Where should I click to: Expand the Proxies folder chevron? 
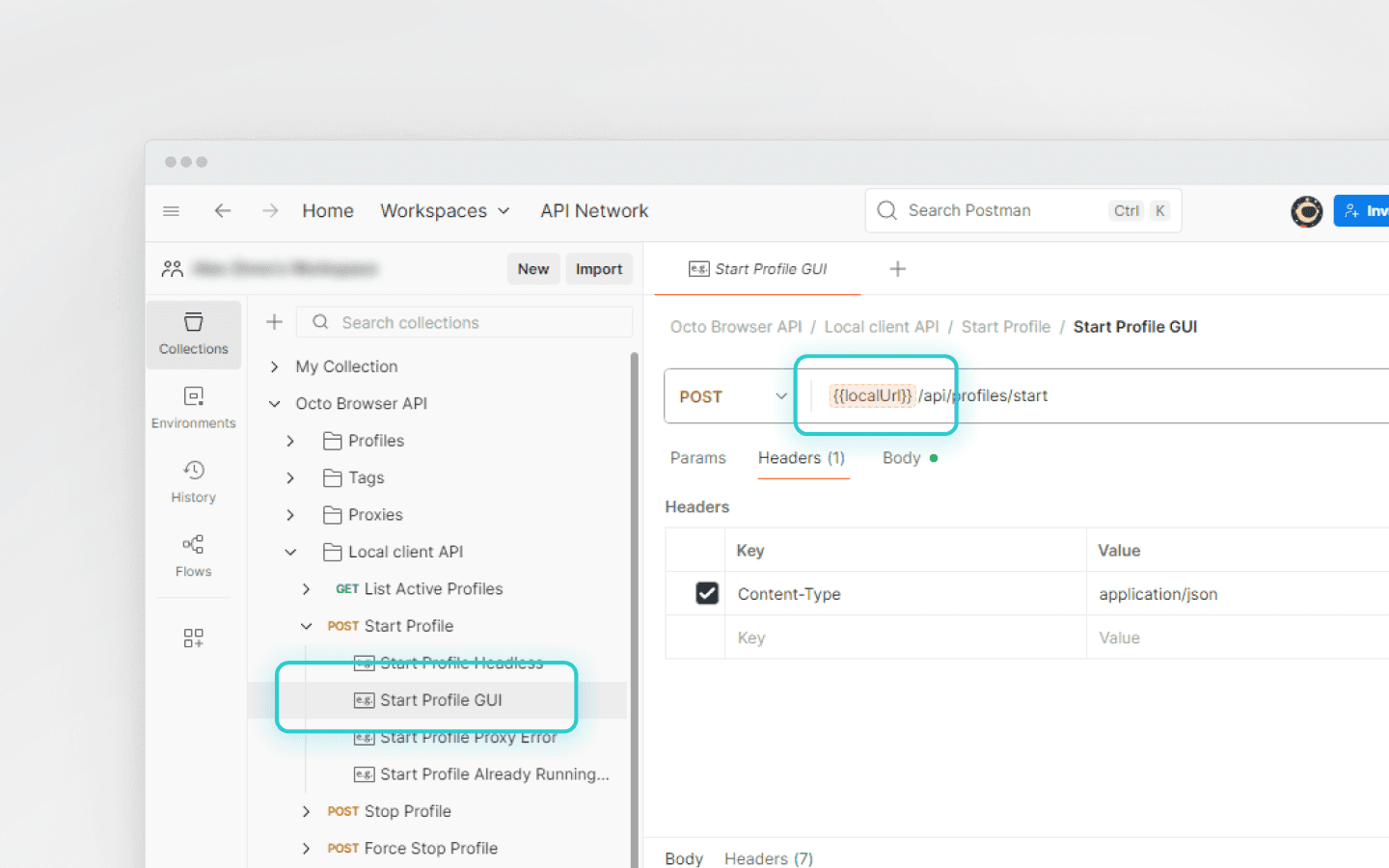290,515
